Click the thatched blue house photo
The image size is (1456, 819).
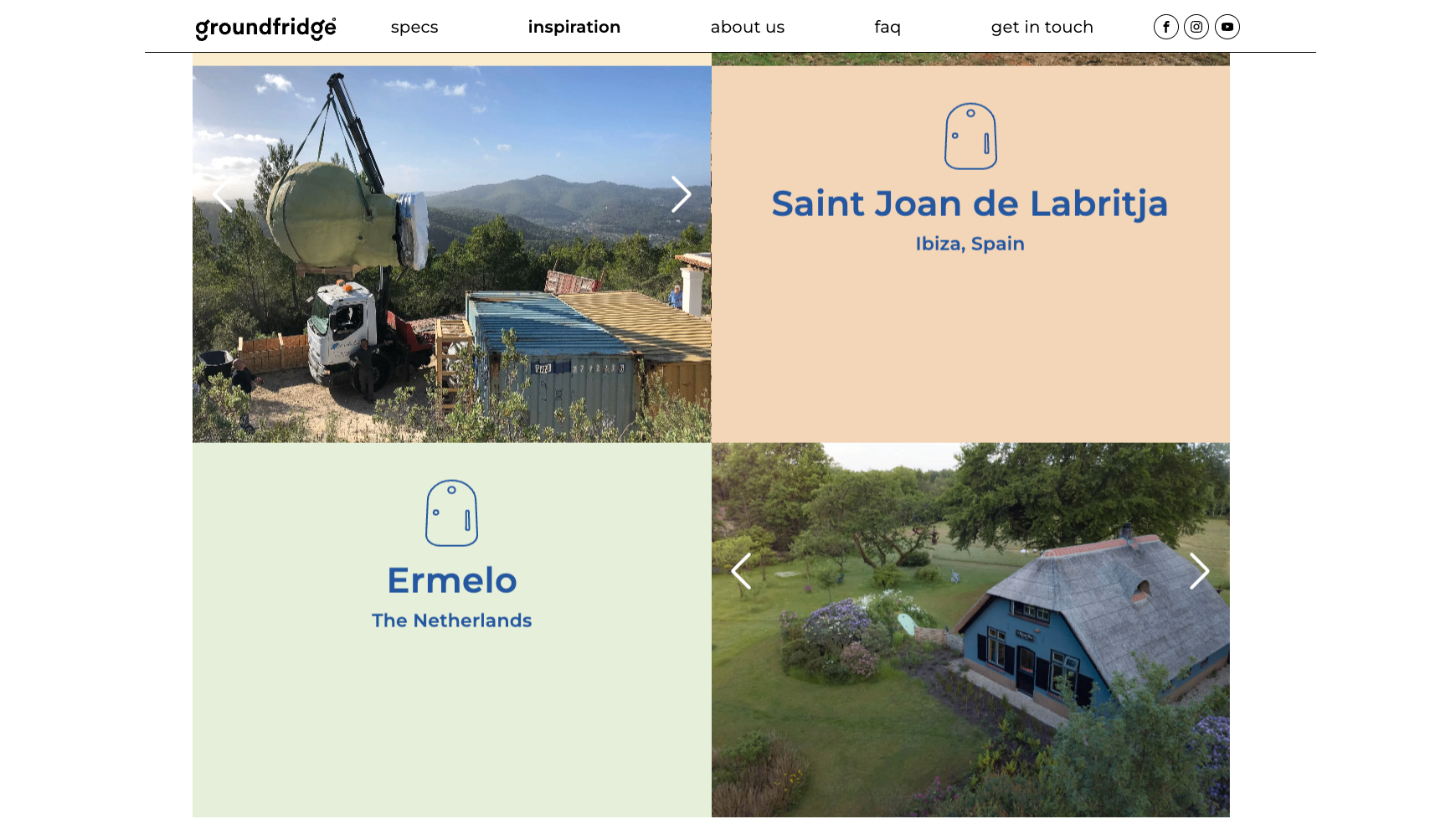[970, 630]
